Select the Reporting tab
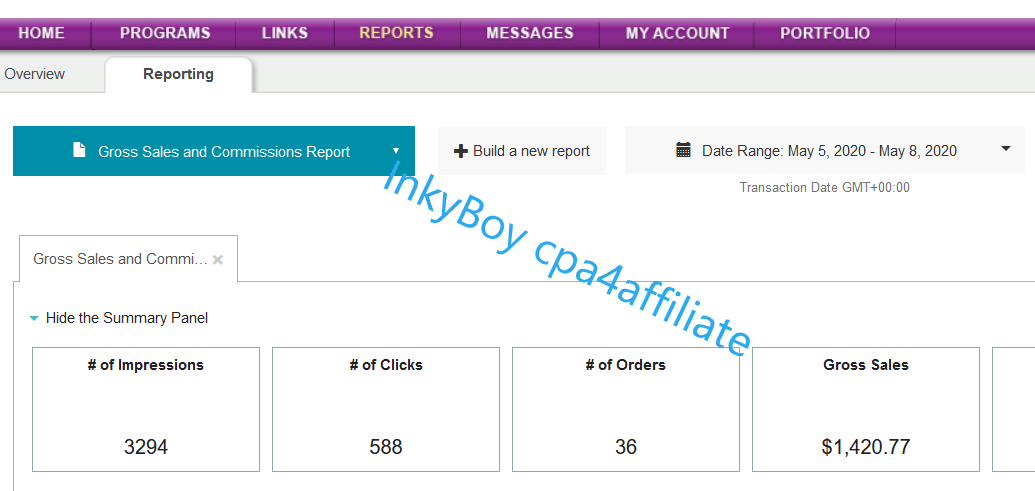This screenshot has width=1035, height=491. coord(178,74)
